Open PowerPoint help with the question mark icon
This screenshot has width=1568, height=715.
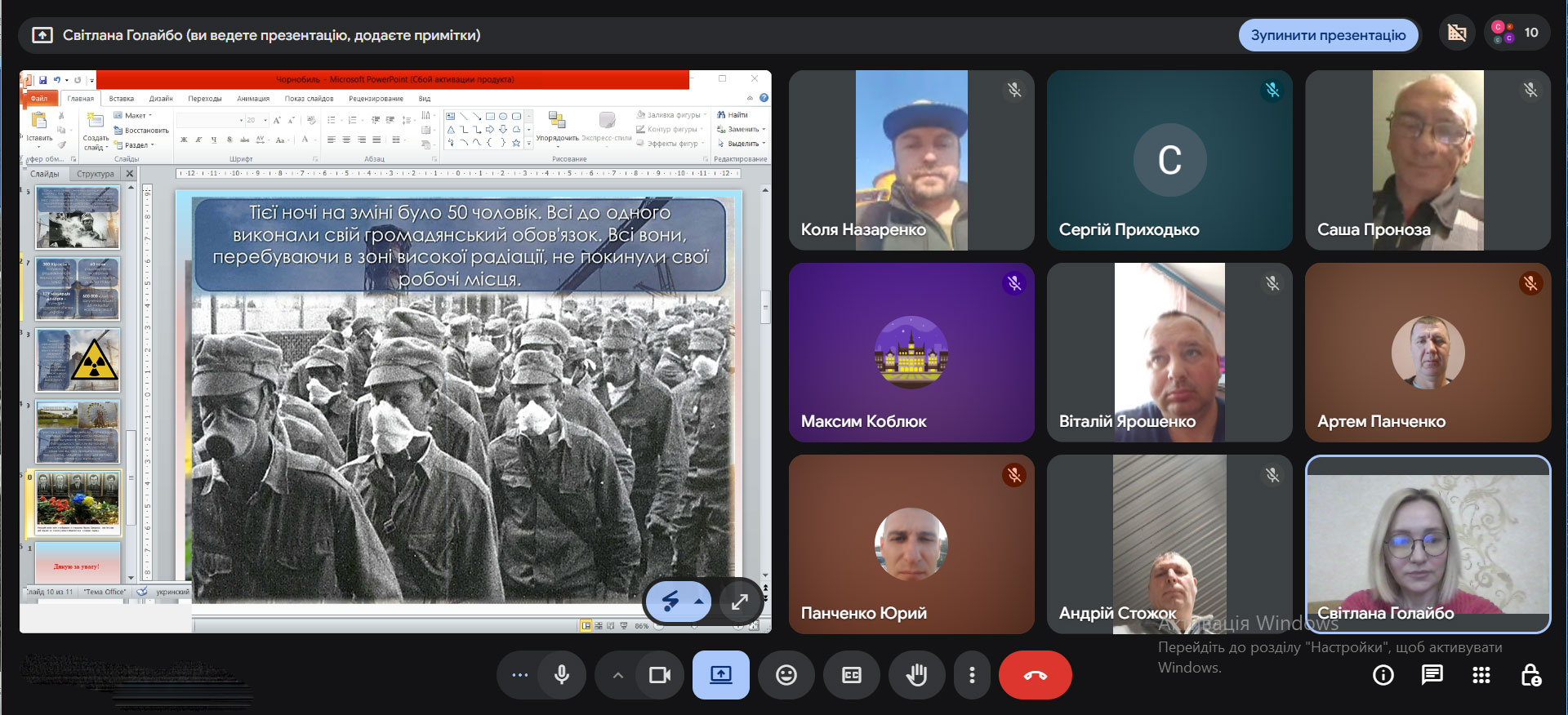pos(764,98)
